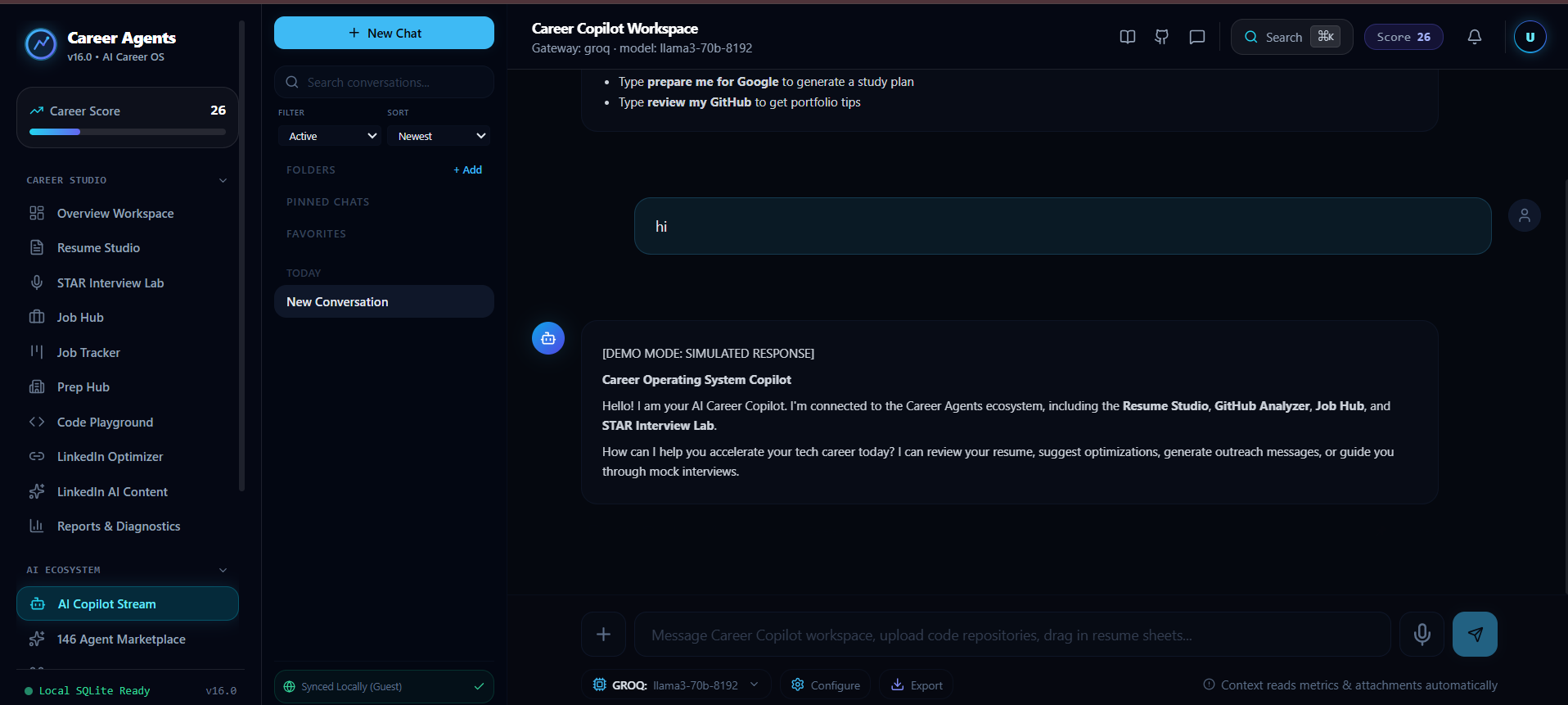Collapse the Career Studio section
1568x705 pixels.
pos(223,180)
